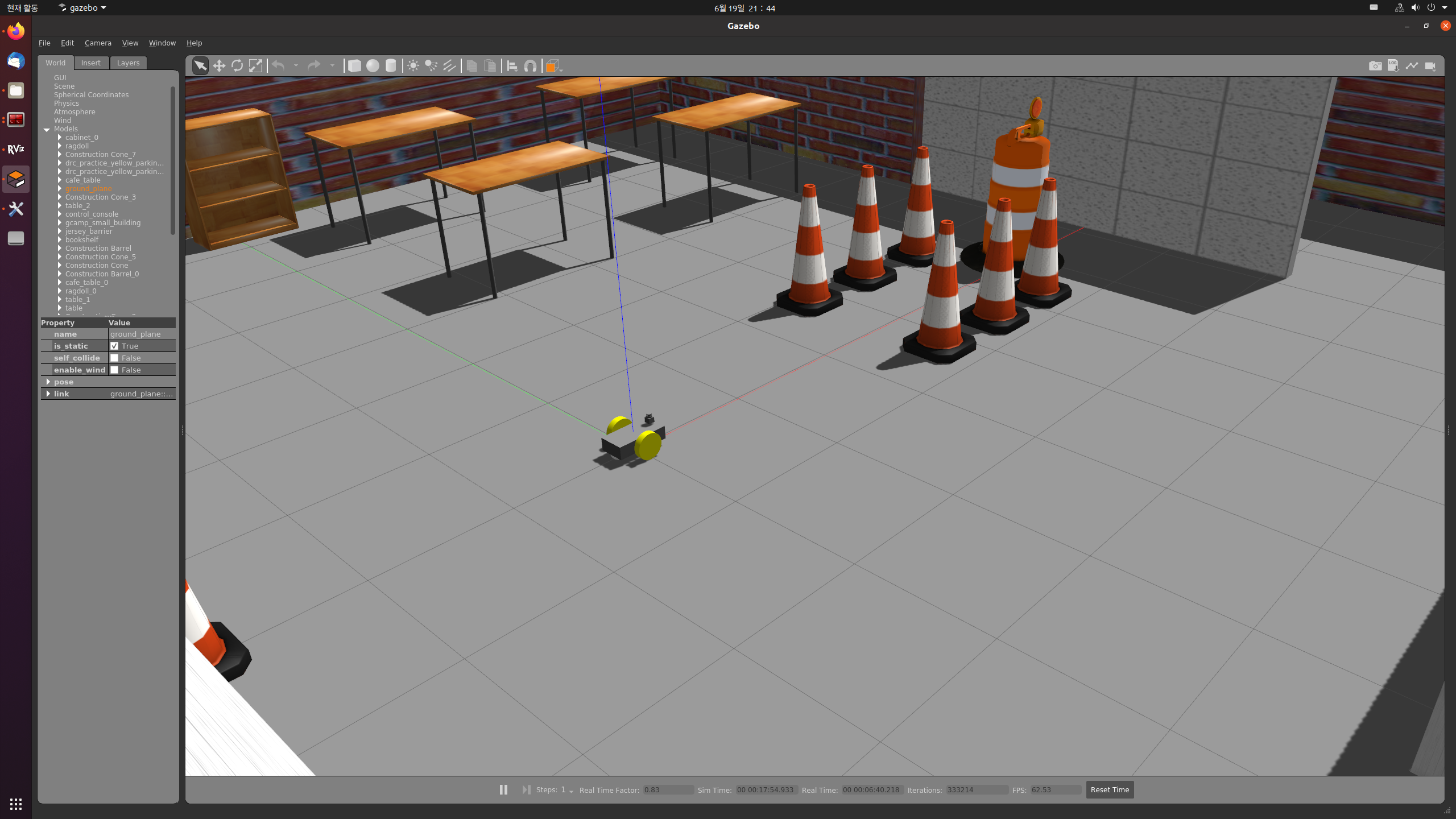The height and width of the screenshot is (819, 1456).
Task: Toggle the enable_wind checkbox
Action: pos(114,370)
